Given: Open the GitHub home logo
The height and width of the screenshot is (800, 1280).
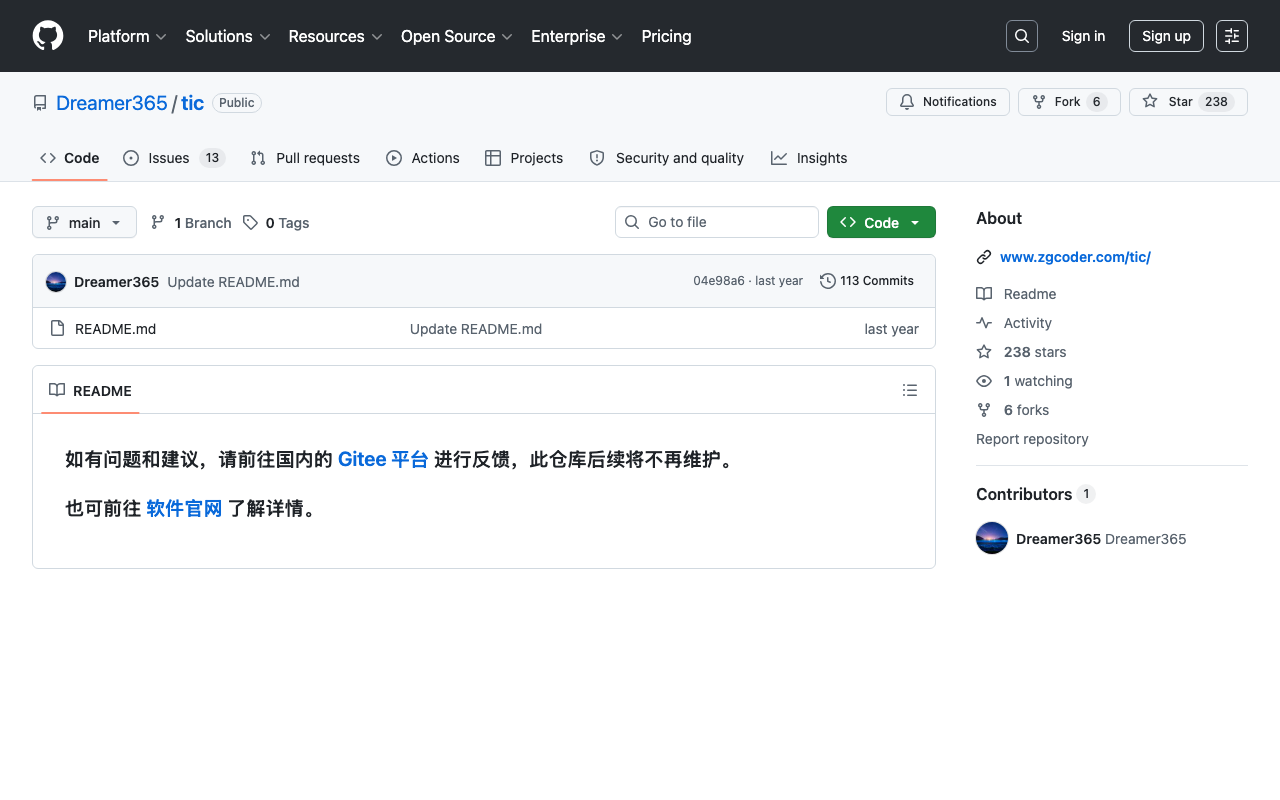Looking at the screenshot, I should tap(48, 36).
